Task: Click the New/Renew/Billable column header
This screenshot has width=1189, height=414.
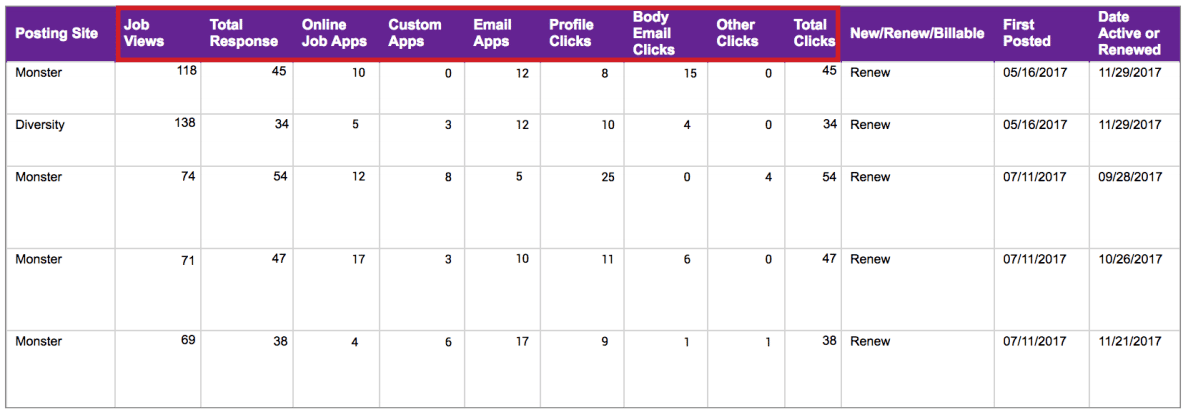Action: pyautogui.click(x=916, y=33)
